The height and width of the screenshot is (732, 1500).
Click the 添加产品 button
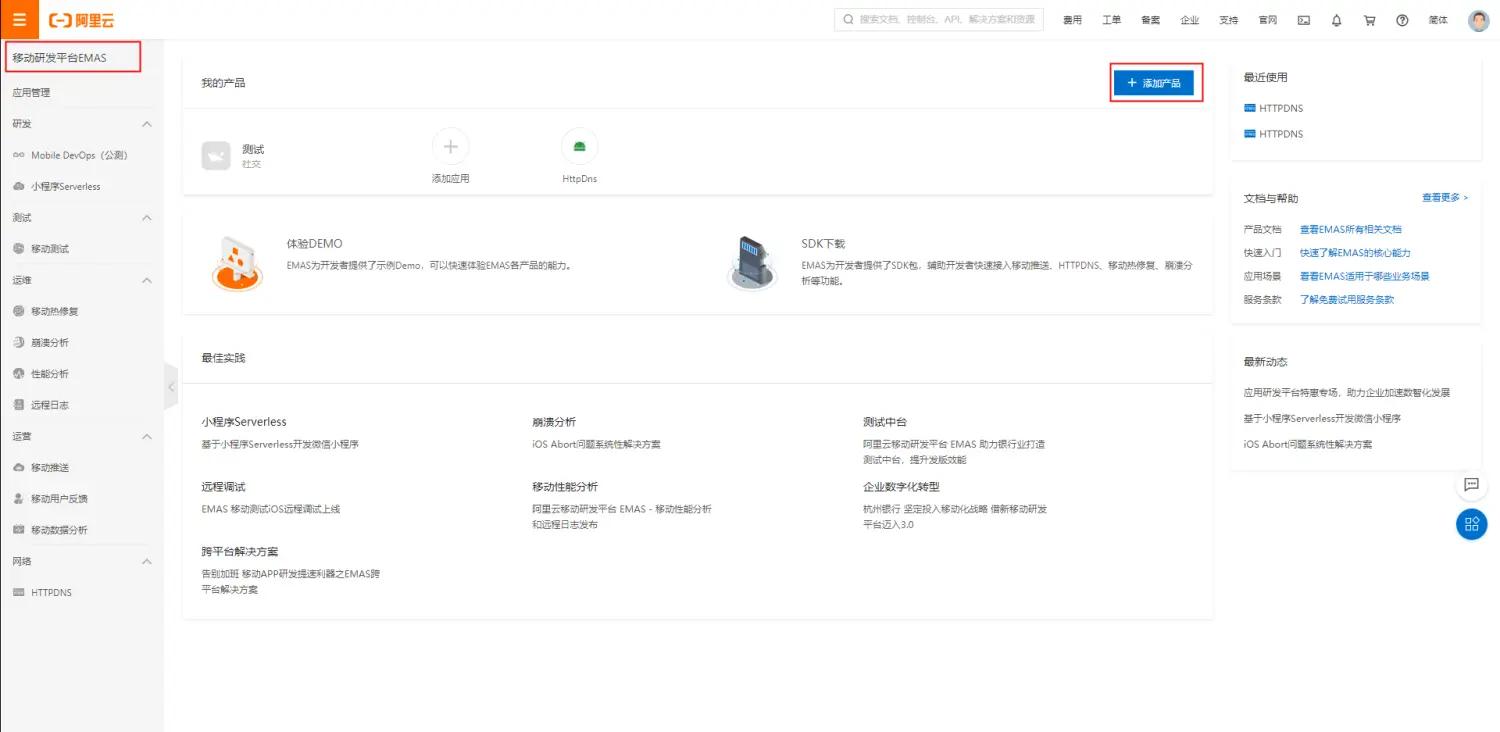click(1155, 83)
